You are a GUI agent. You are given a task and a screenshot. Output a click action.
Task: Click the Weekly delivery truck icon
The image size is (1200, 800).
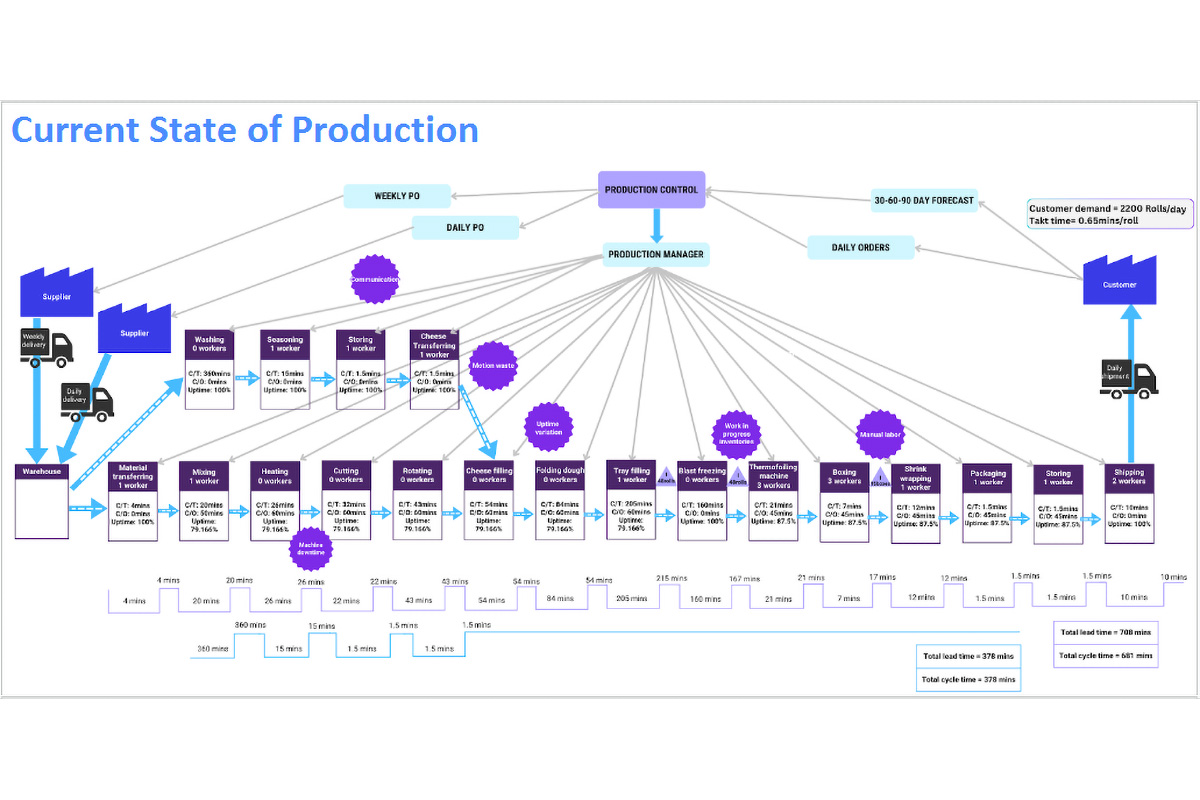tap(46, 345)
